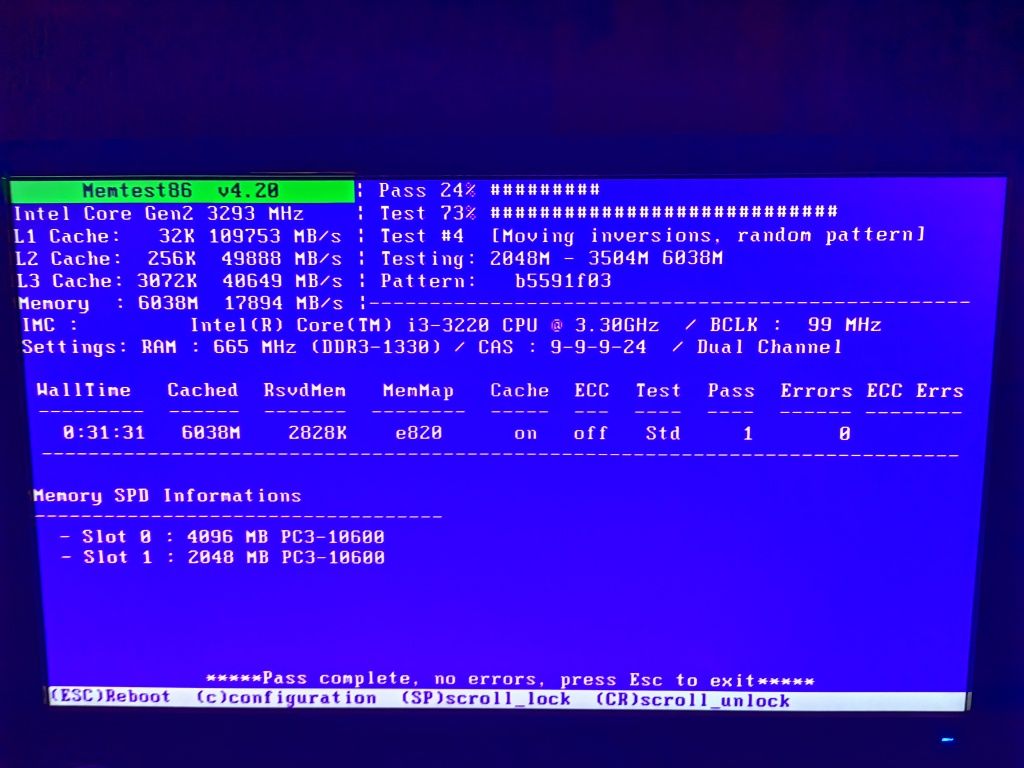This screenshot has height=768, width=1024.
Task: Click the Testing range 2048M - 3504M
Action: (606, 258)
